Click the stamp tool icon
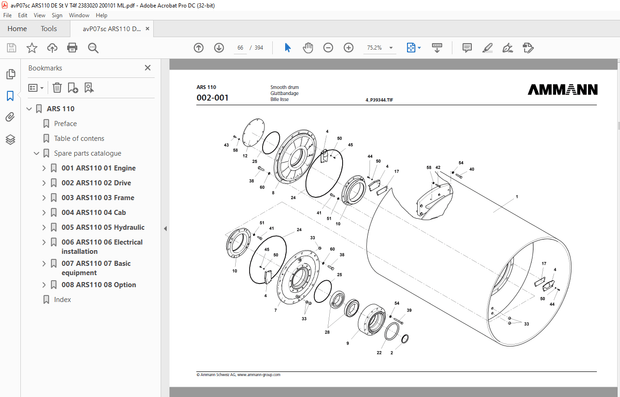Viewport: 620px width, 397px height. [528, 48]
